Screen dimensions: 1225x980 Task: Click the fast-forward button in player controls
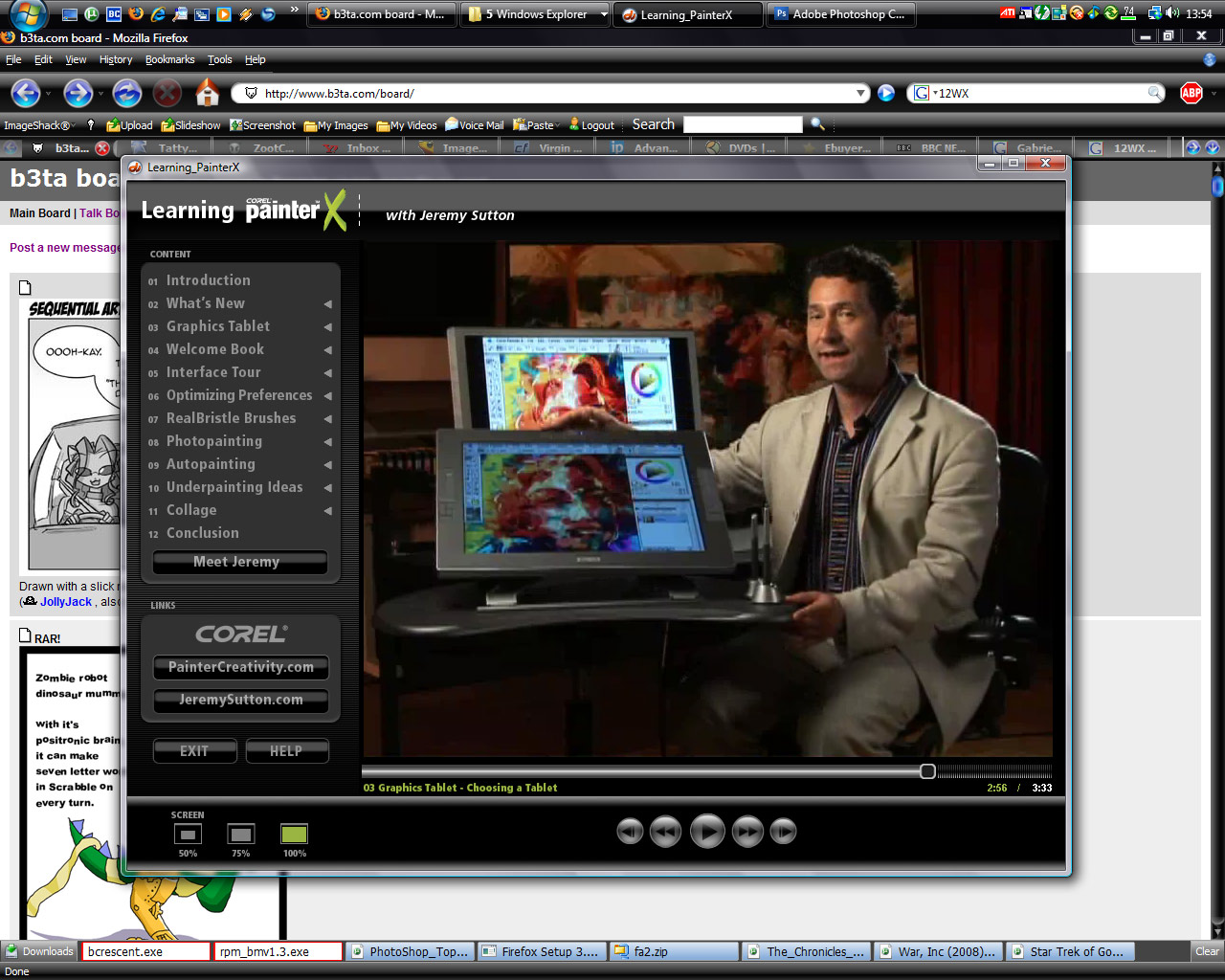pos(748,832)
